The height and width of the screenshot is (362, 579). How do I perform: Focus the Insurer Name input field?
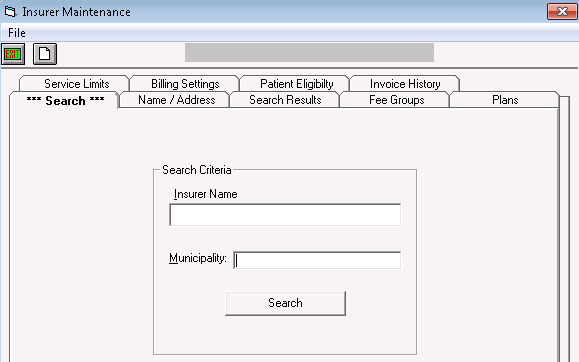click(285, 215)
